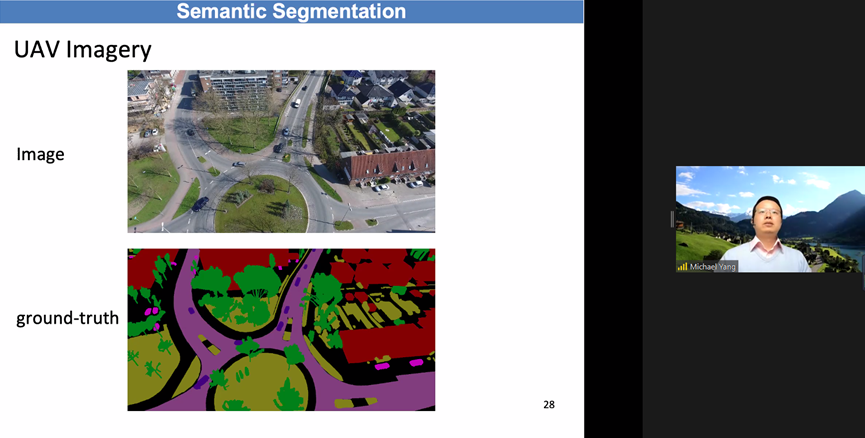Click slide number 28
The image size is (865, 438).
pos(548,404)
